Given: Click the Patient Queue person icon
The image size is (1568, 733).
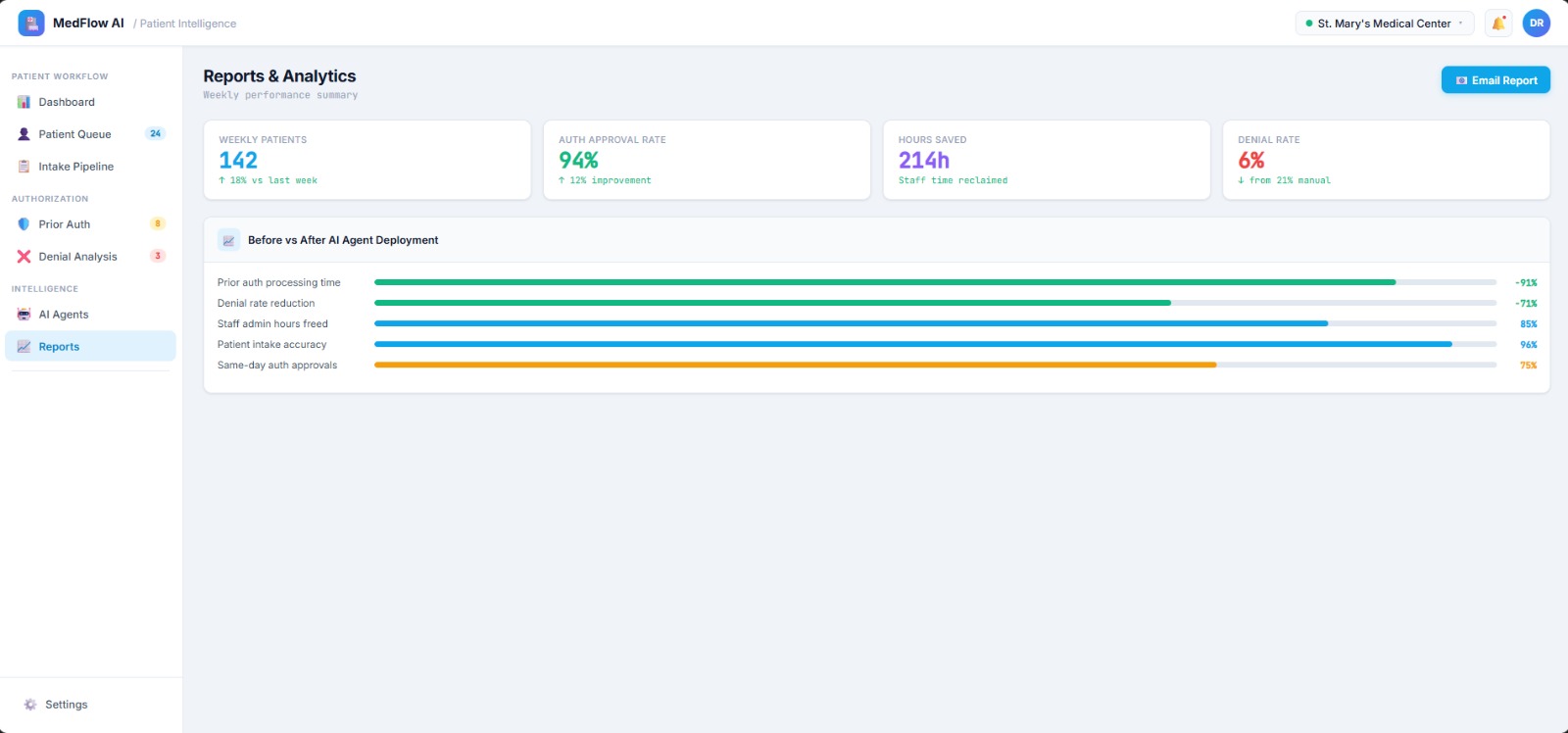Looking at the screenshot, I should [x=24, y=134].
